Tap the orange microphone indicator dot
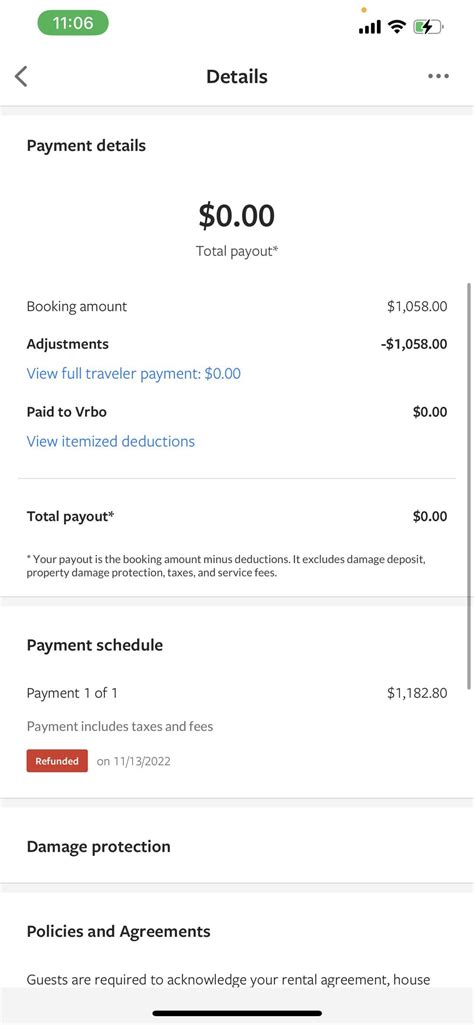 click(x=364, y=10)
